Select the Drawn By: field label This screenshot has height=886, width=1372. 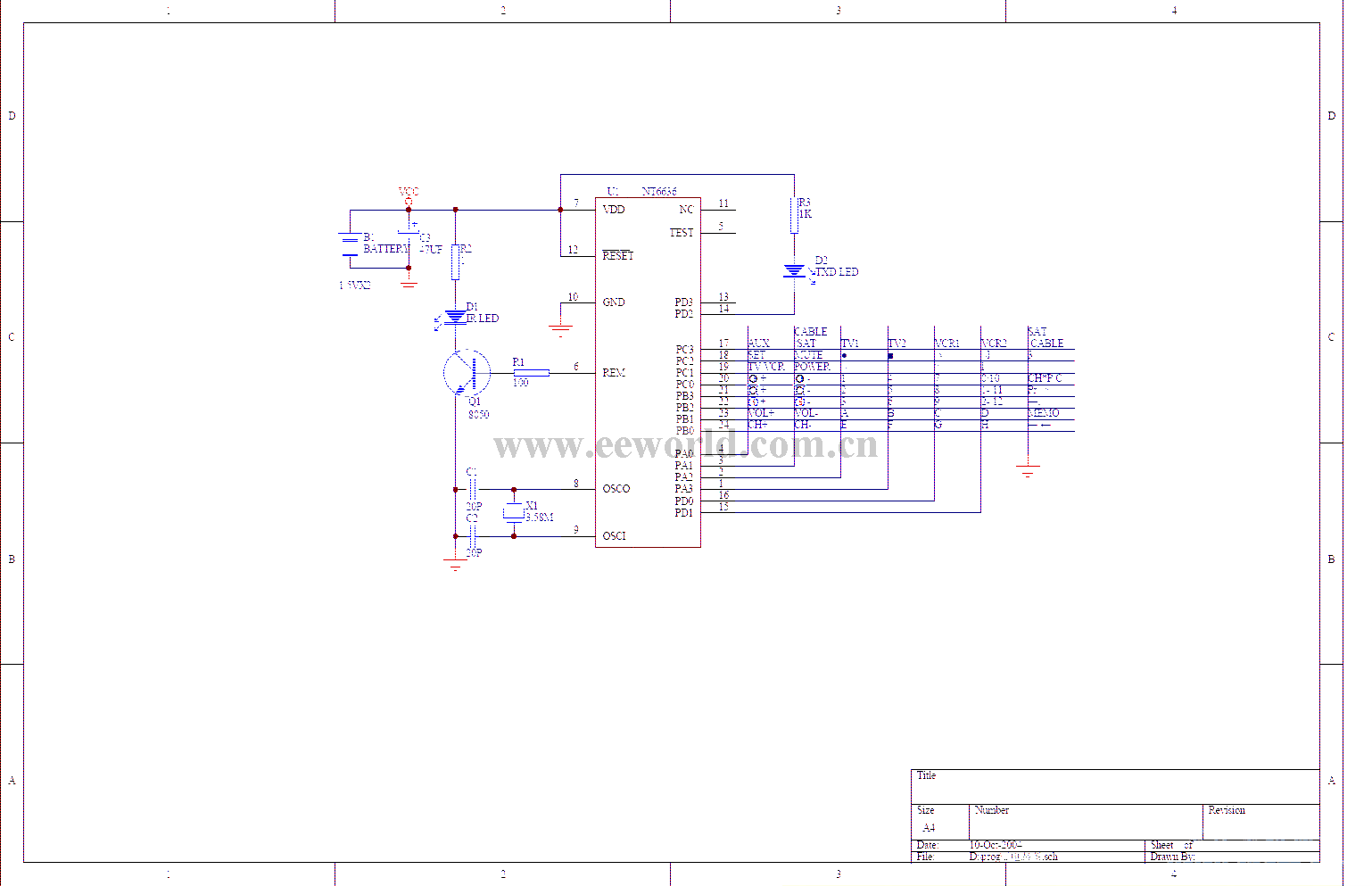[x=1172, y=857]
